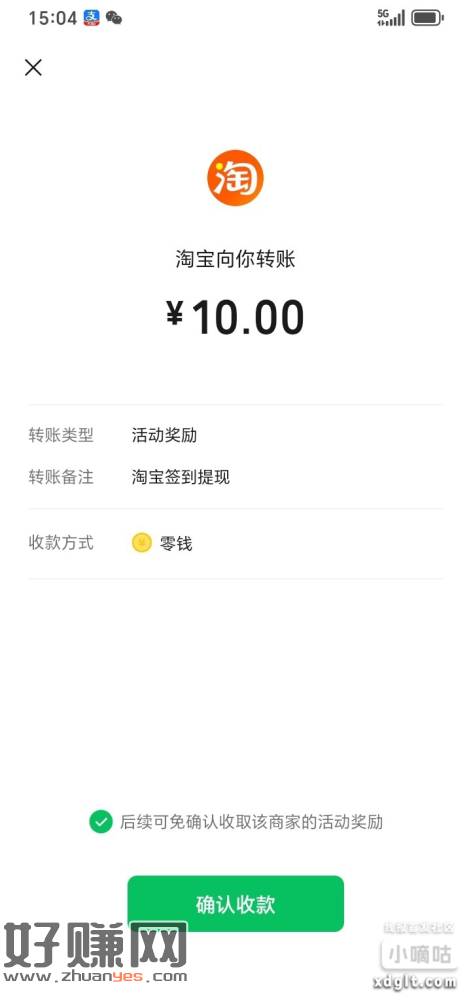
Task: Tap the Alipay icon in status bar
Action: point(92,18)
